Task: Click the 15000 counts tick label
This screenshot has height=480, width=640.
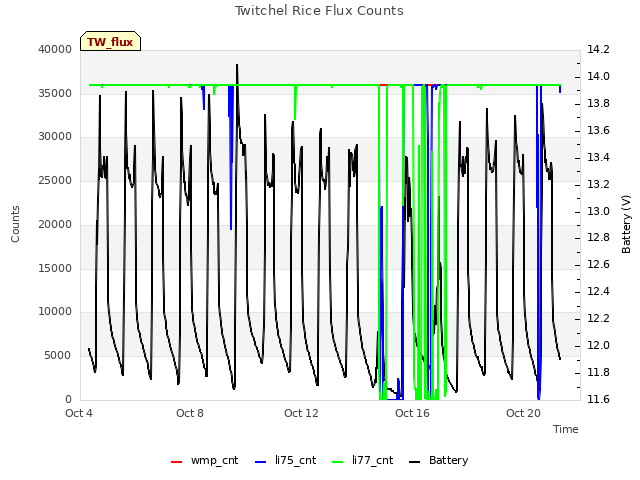Action: [55, 268]
